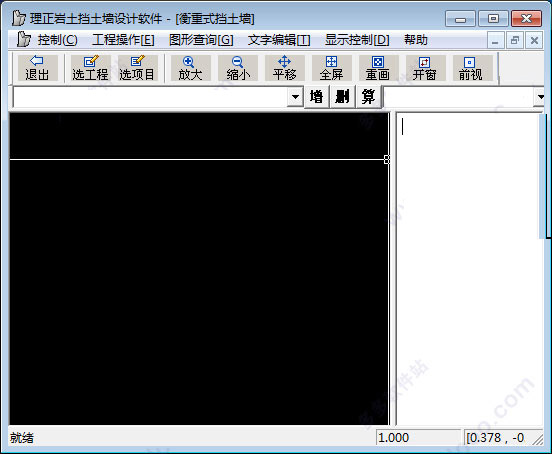The height and width of the screenshot is (454, 552).
Task: Expand the left combo box dropdown arrow
Action: click(x=295, y=96)
